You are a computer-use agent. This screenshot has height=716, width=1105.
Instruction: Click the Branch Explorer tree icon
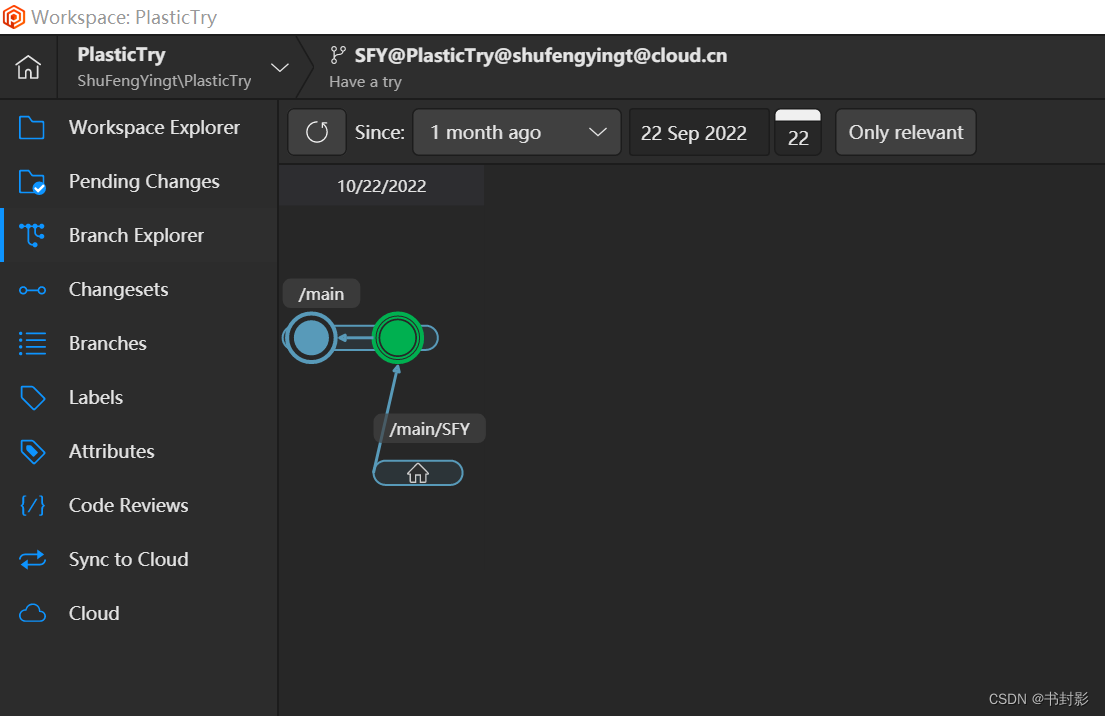pyautogui.click(x=32, y=235)
